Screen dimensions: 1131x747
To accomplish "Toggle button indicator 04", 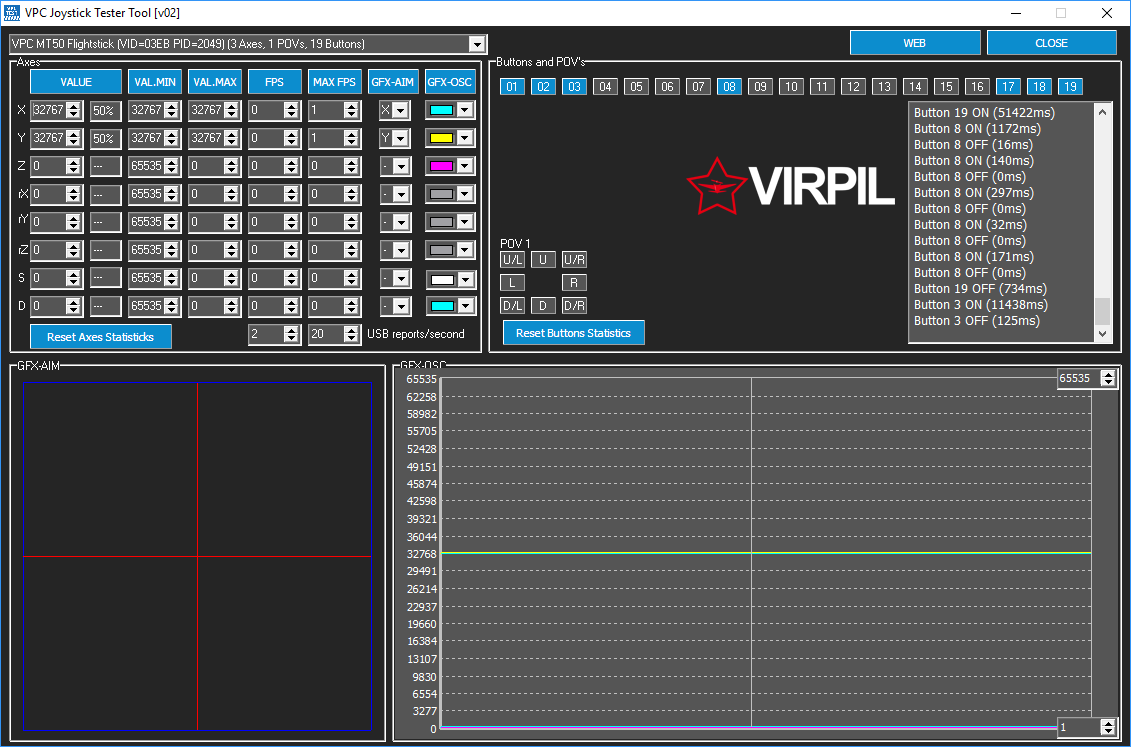I will point(605,87).
